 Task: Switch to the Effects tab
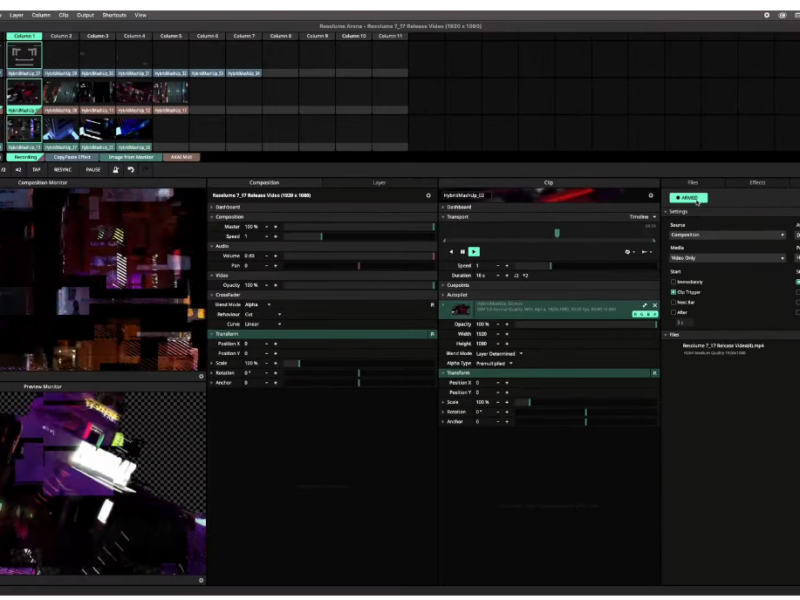click(x=757, y=183)
